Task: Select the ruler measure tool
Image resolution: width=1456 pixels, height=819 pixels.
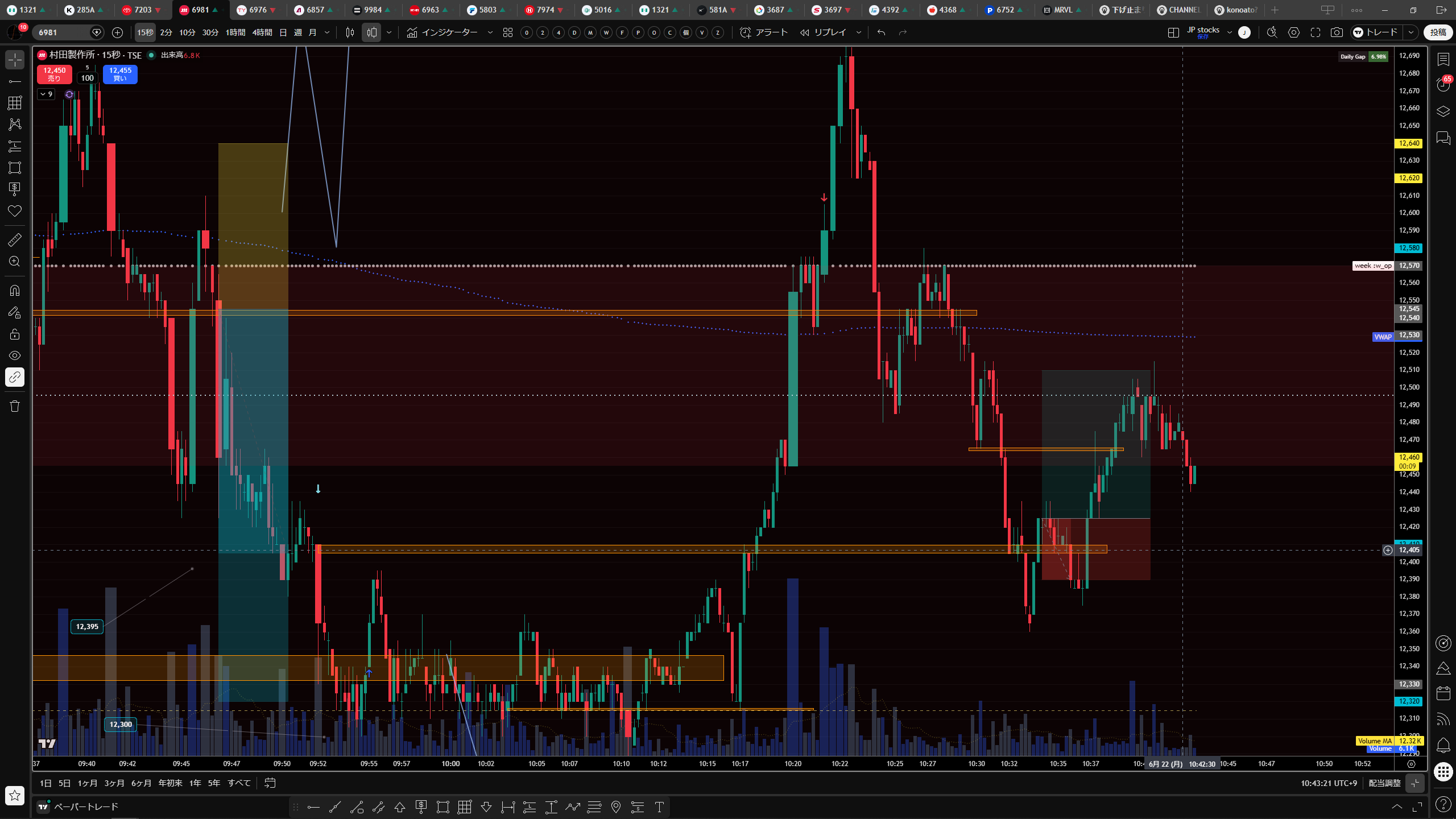Action: [x=15, y=239]
